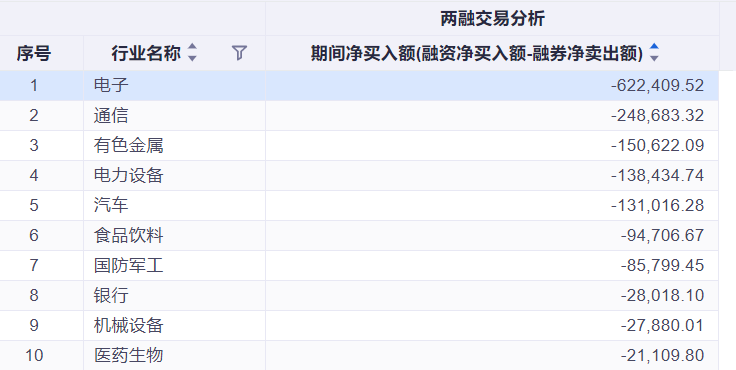
Task: Click the value -85,799.45
Action: click(662, 265)
